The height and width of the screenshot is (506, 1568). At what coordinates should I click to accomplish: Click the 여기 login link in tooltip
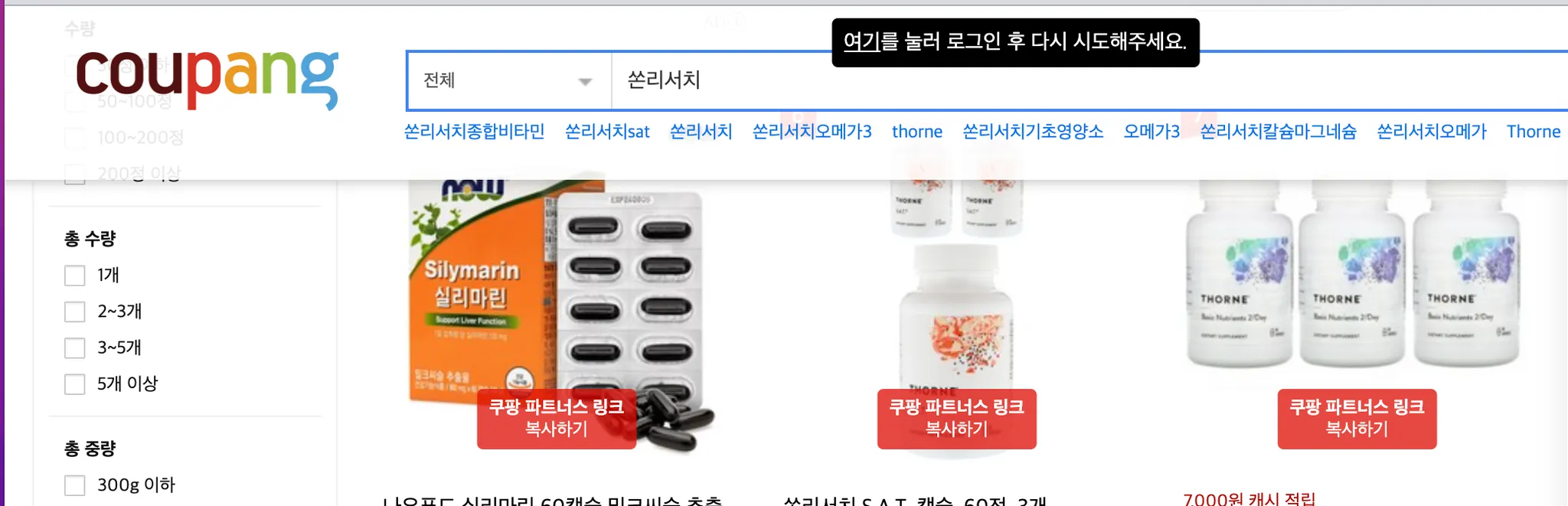(x=861, y=41)
